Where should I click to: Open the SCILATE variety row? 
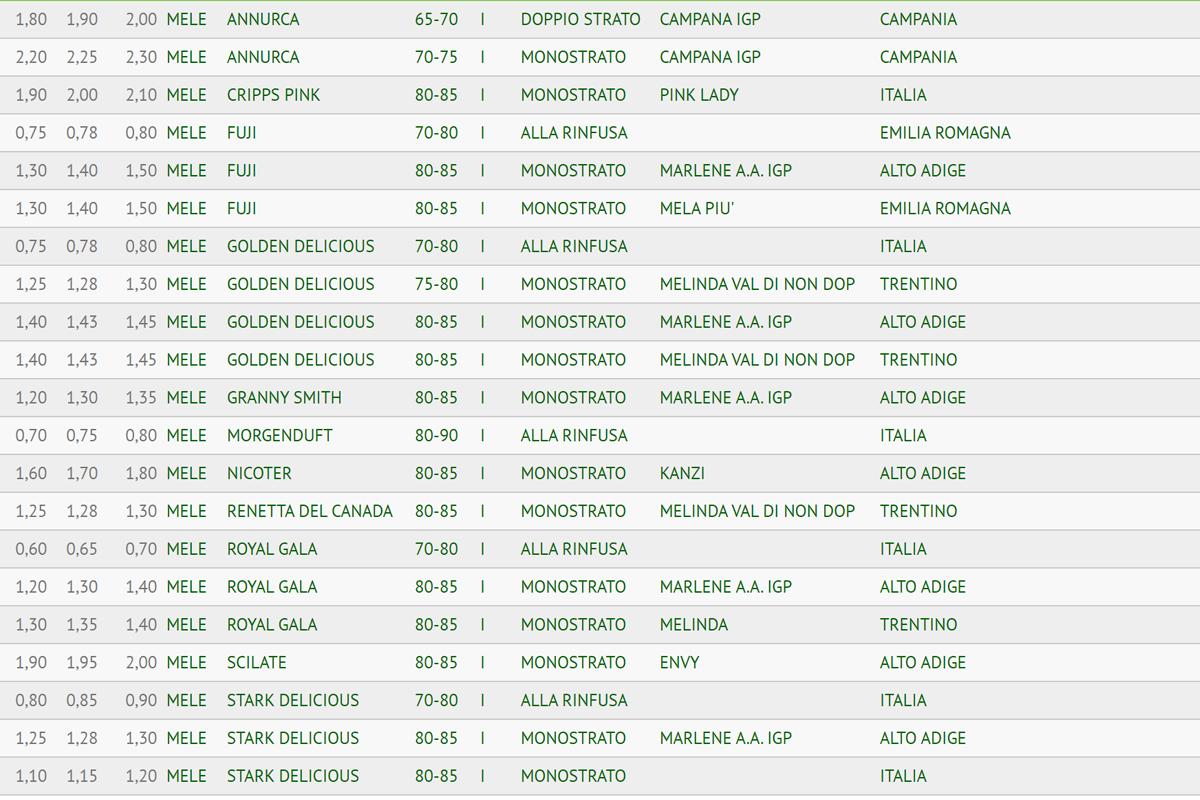tap(256, 662)
